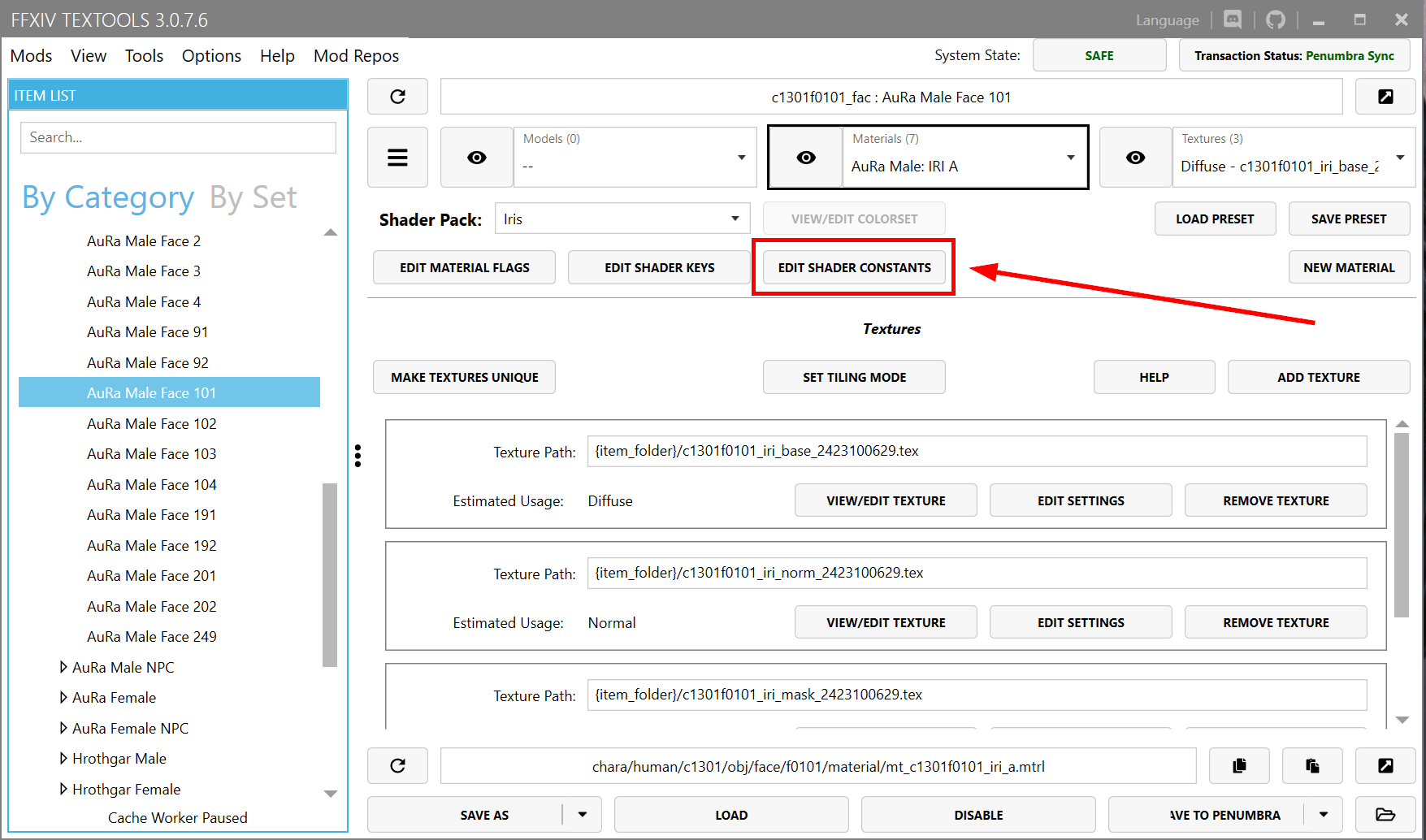This screenshot has width=1426, height=840.
Task: Open the Shader Pack dropdown set to Iris
Action: click(x=622, y=219)
